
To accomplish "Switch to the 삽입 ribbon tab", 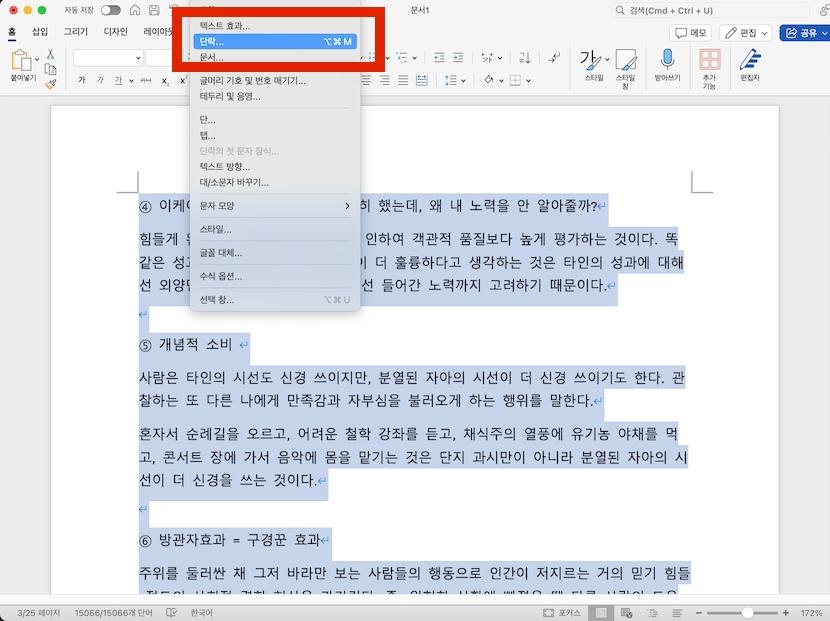I will click(x=40, y=32).
